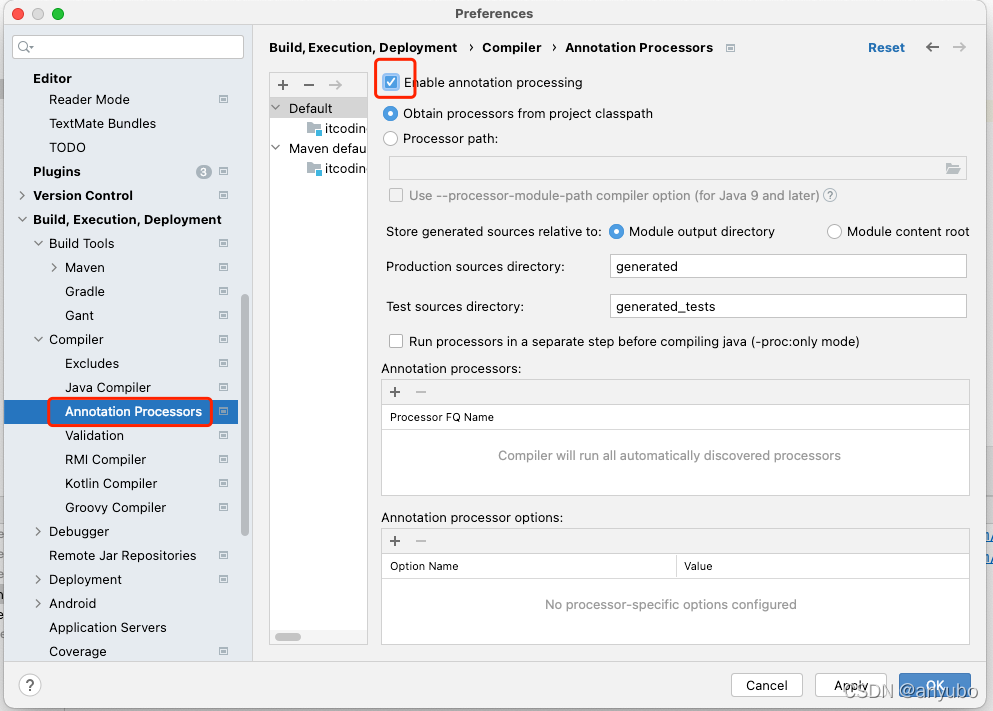Click the Cancel button
The image size is (993, 711).
point(766,685)
